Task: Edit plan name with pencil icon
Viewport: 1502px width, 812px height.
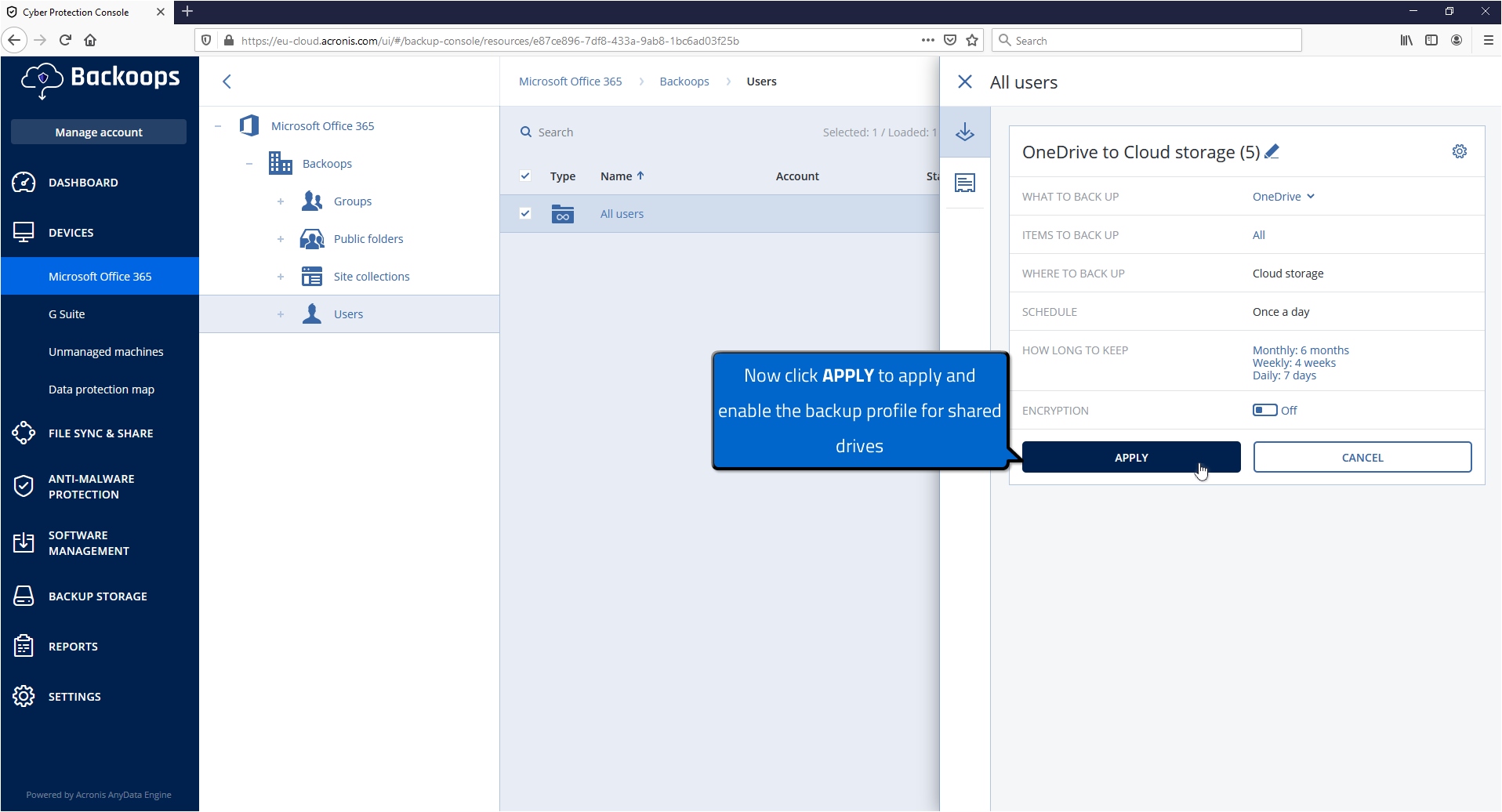Action: 1272,151
